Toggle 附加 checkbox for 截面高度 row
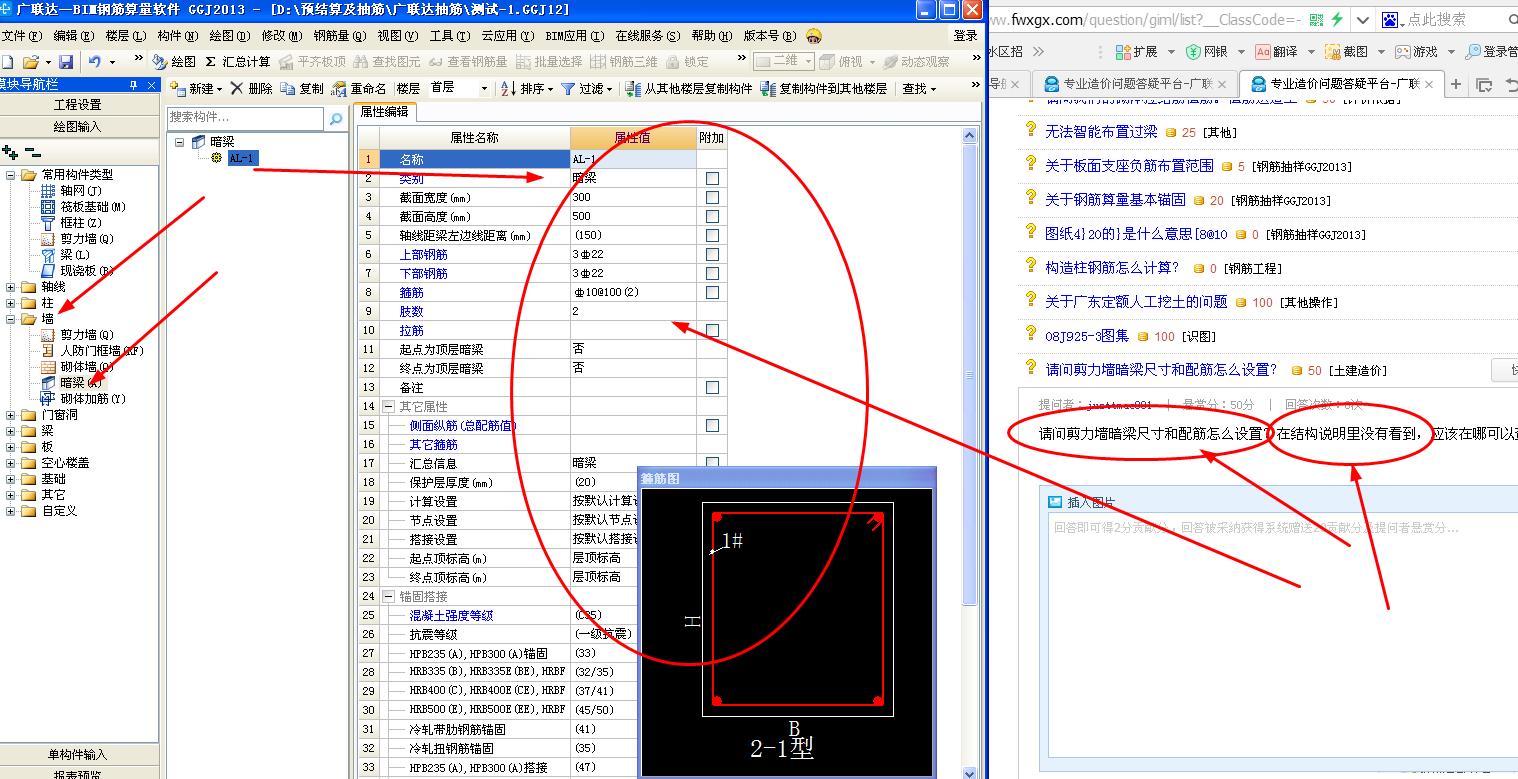 712,216
